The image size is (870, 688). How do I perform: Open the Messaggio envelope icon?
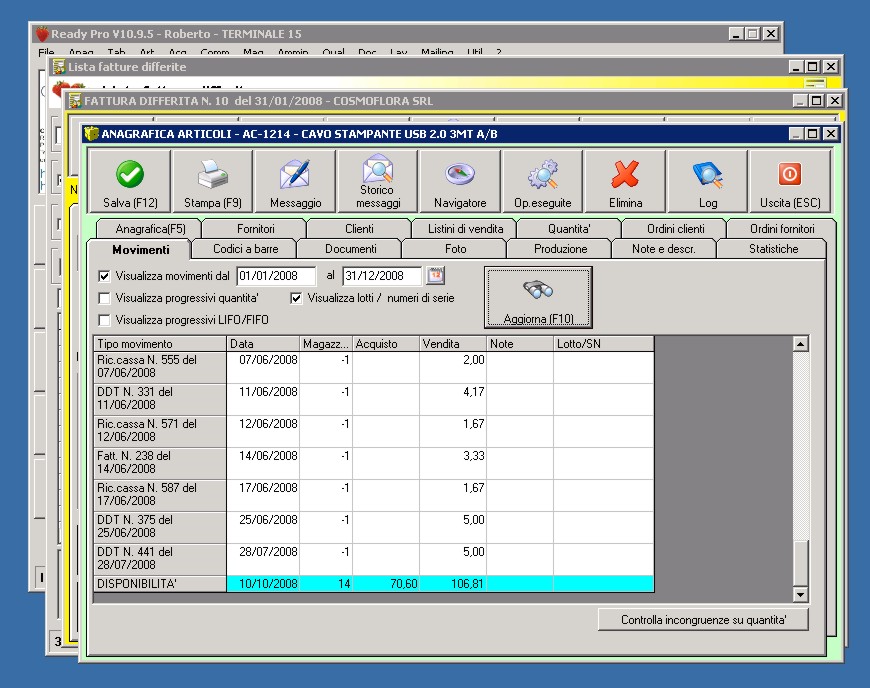coord(295,175)
